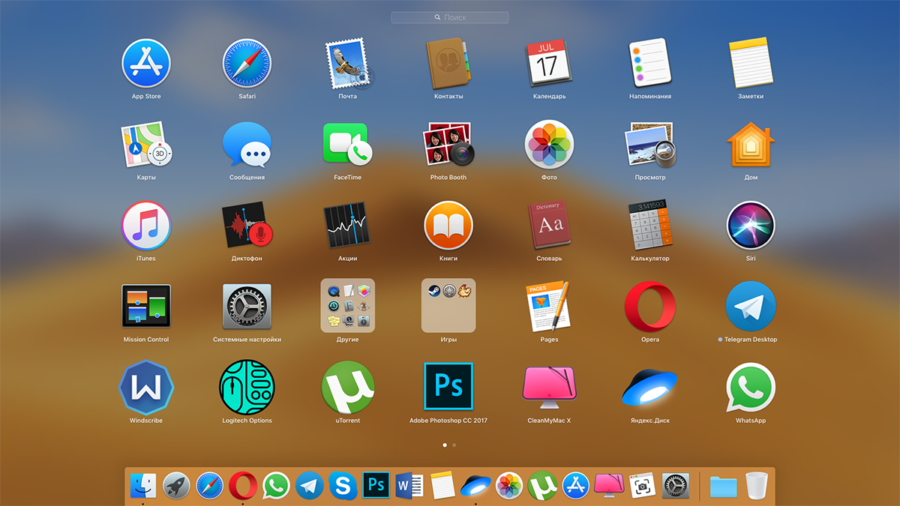Launch Mission Control
The width and height of the screenshot is (900, 506).
(146, 307)
